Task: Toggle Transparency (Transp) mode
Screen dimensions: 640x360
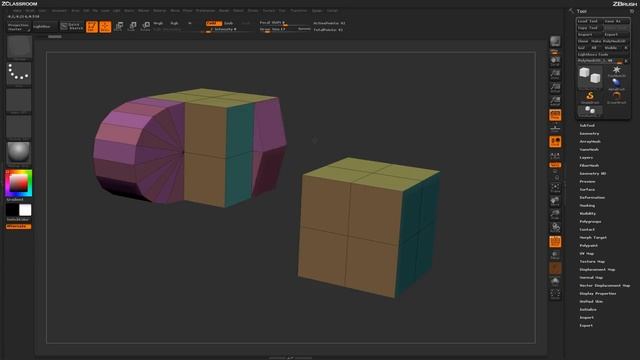Action: [555, 255]
